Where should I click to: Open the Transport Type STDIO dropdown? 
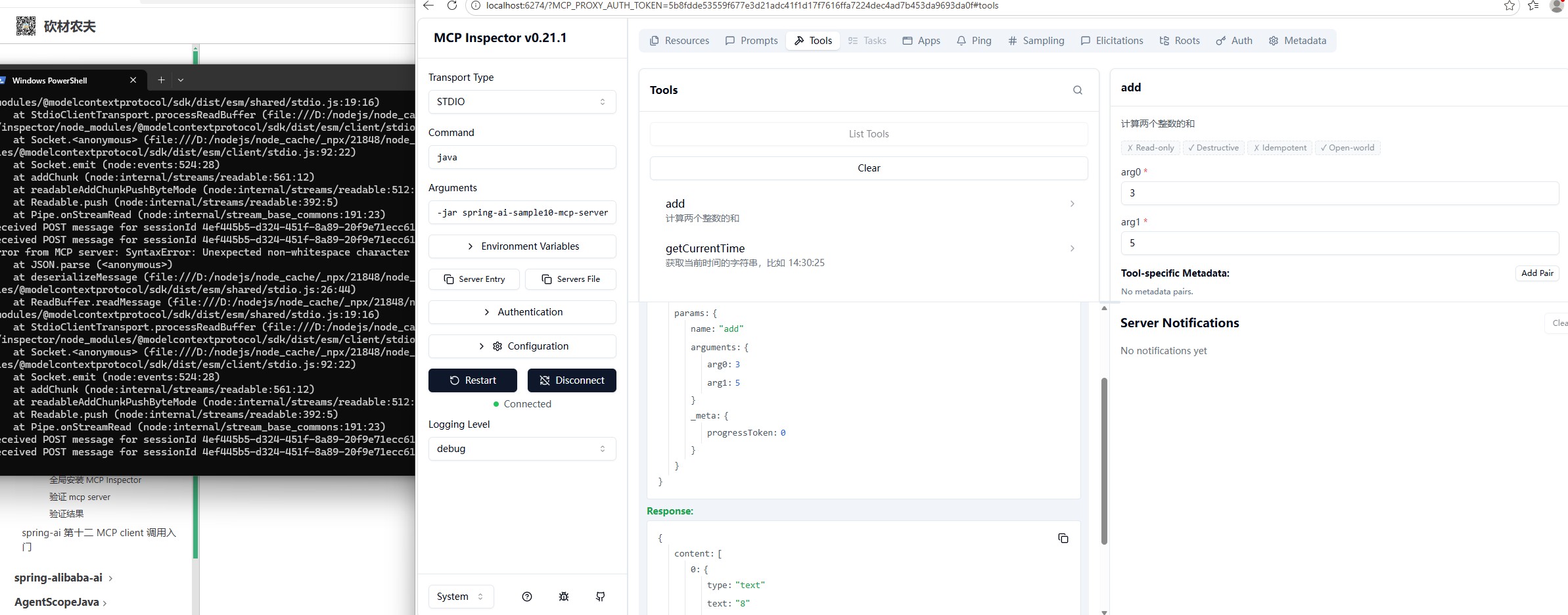point(522,102)
